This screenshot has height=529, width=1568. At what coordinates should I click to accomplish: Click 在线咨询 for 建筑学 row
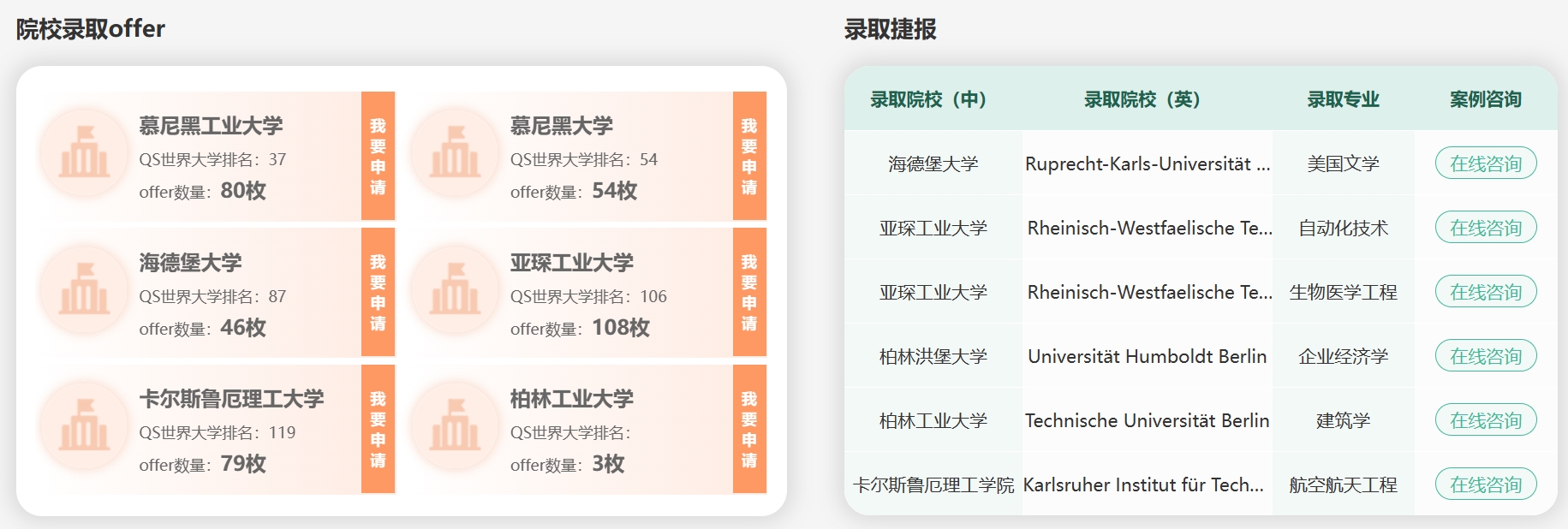click(x=1486, y=420)
